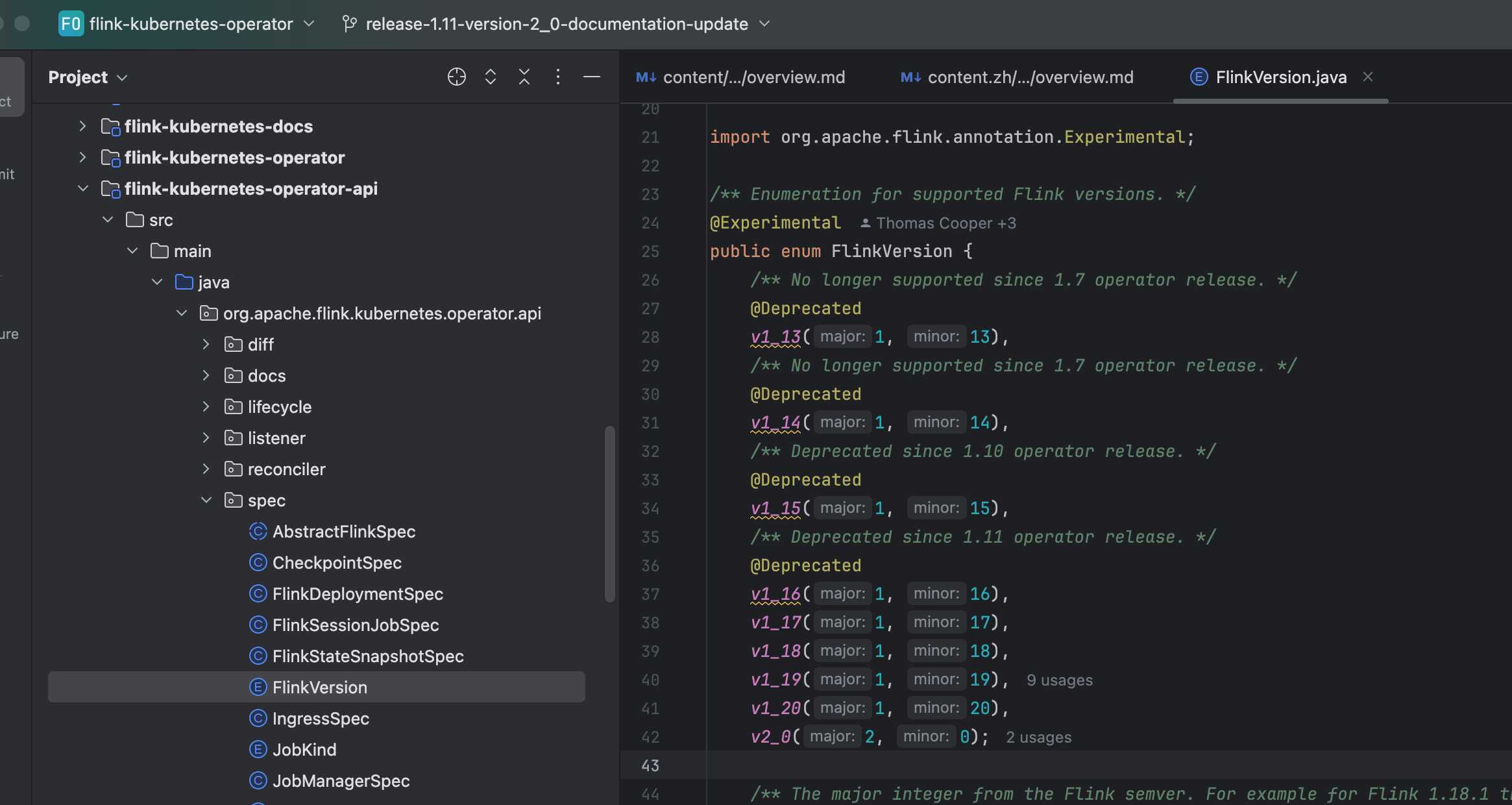Screen dimensions: 1512x805
Task: Expand the flink-kubernetes-docs module
Action: coord(82,126)
